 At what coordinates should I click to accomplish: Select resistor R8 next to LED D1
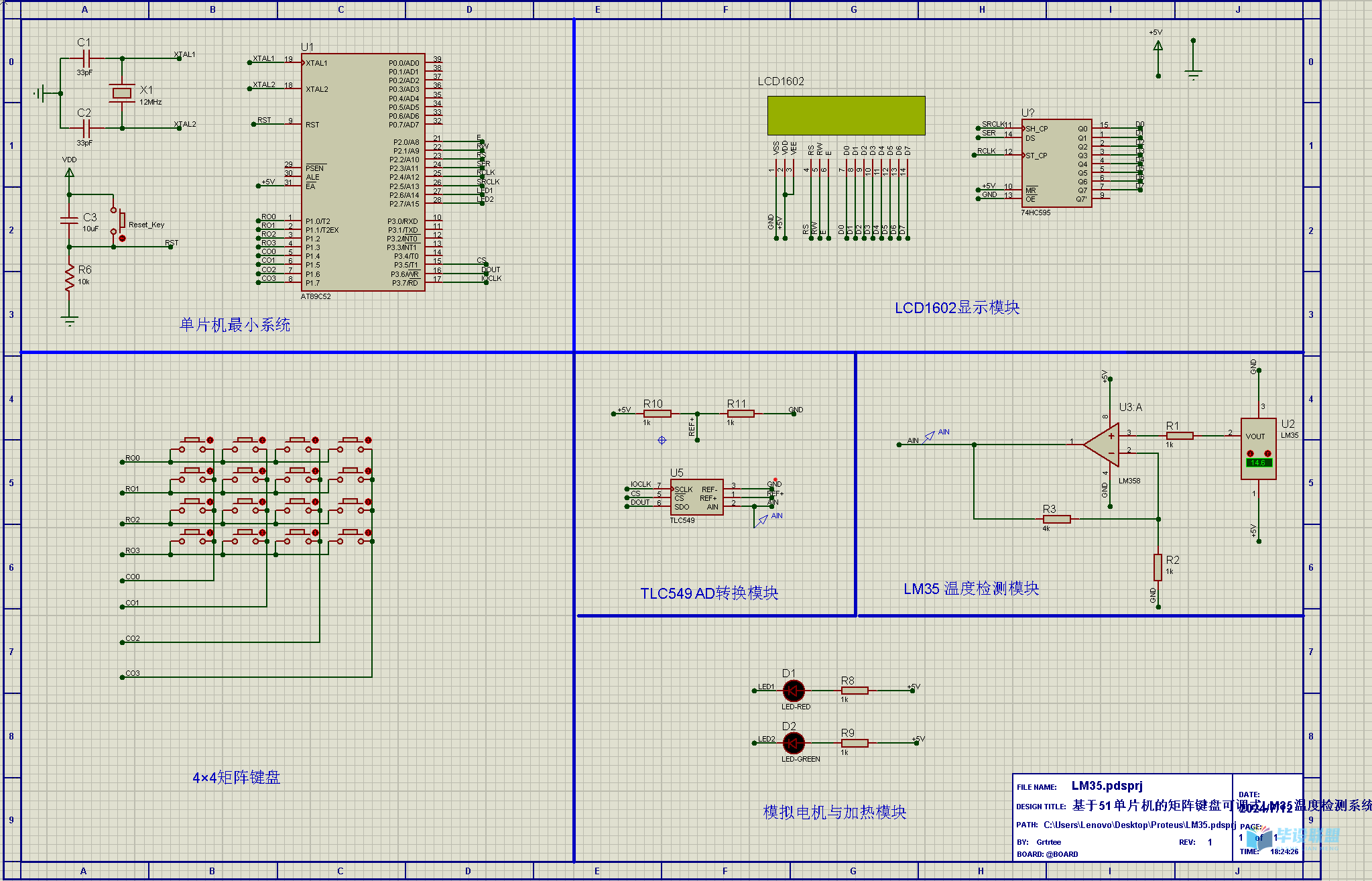tap(855, 691)
